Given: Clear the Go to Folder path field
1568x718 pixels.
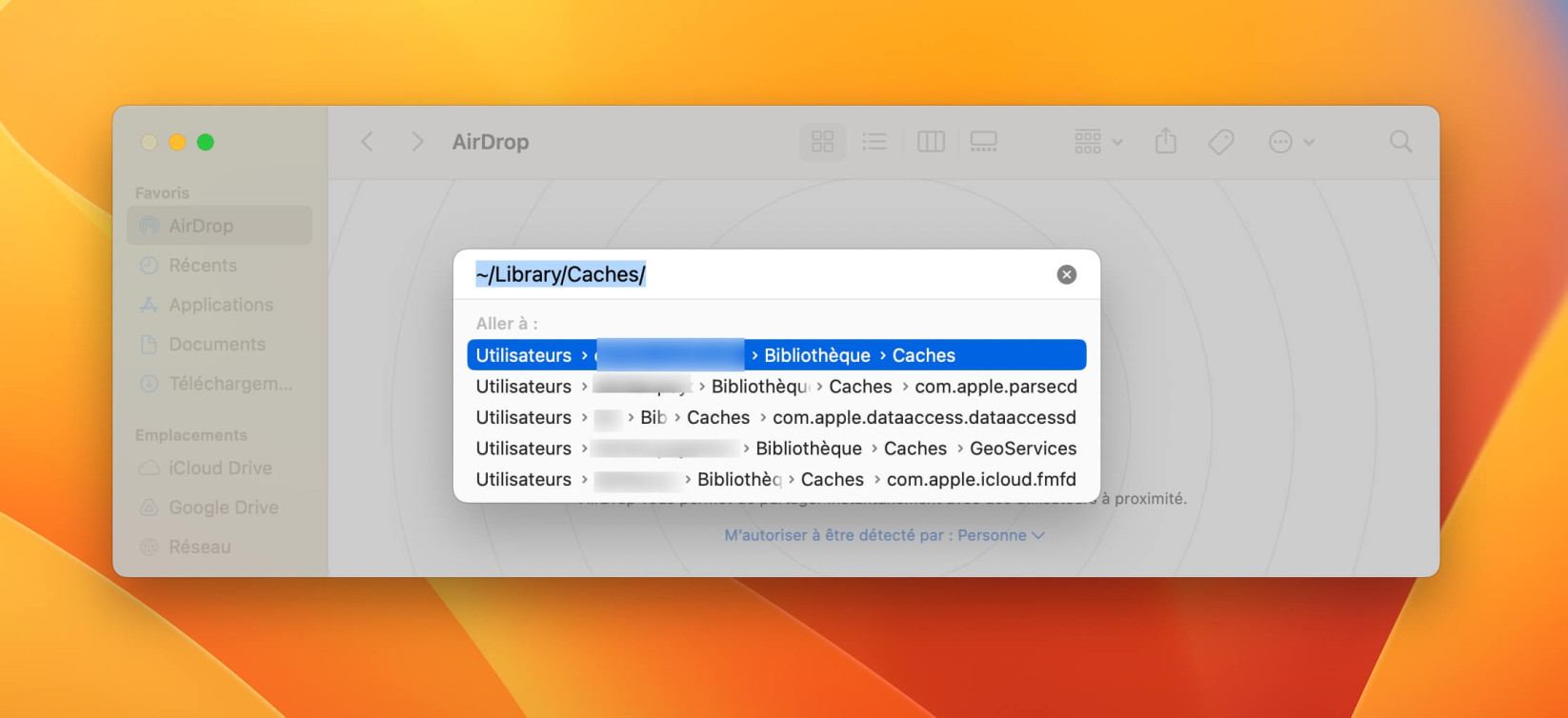Looking at the screenshot, I should [1066, 274].
